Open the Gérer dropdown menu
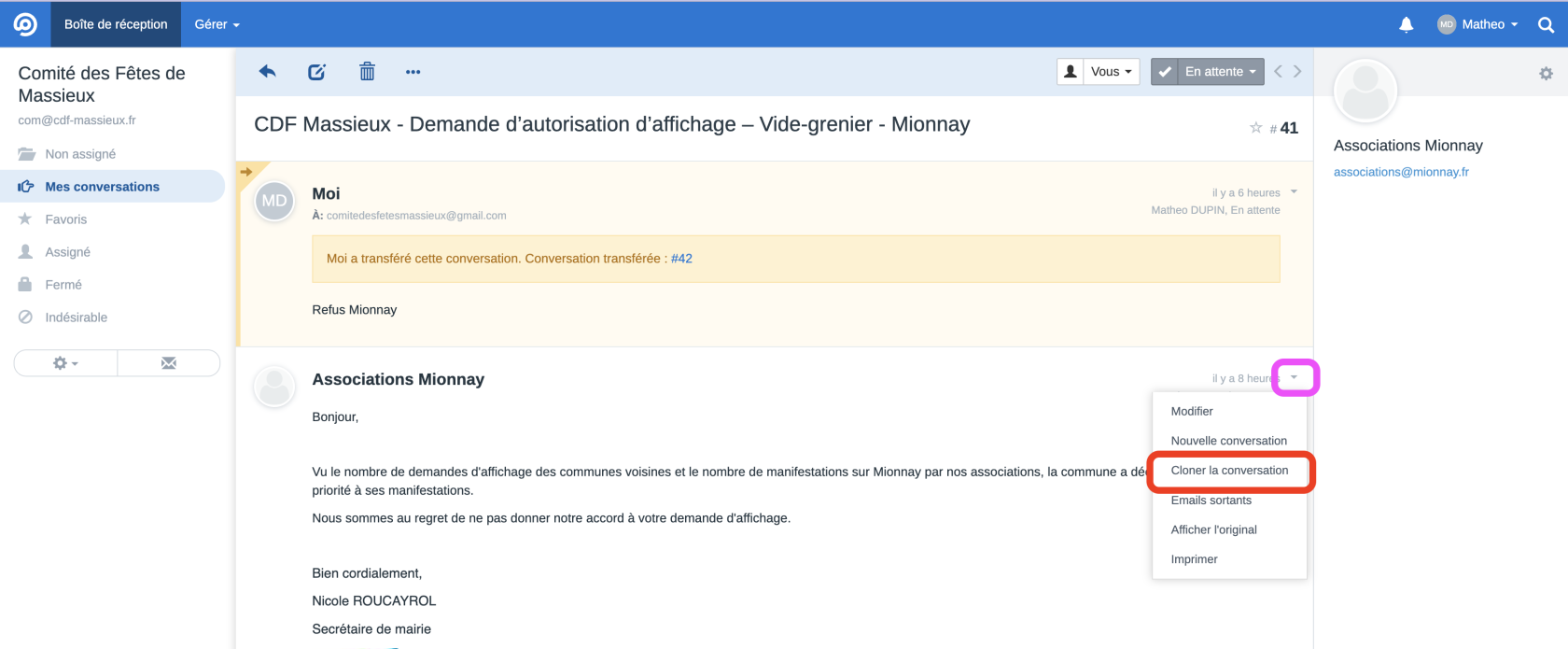Image resolution: width=1568 pixels, height=649 pixels. coord(217,24)
